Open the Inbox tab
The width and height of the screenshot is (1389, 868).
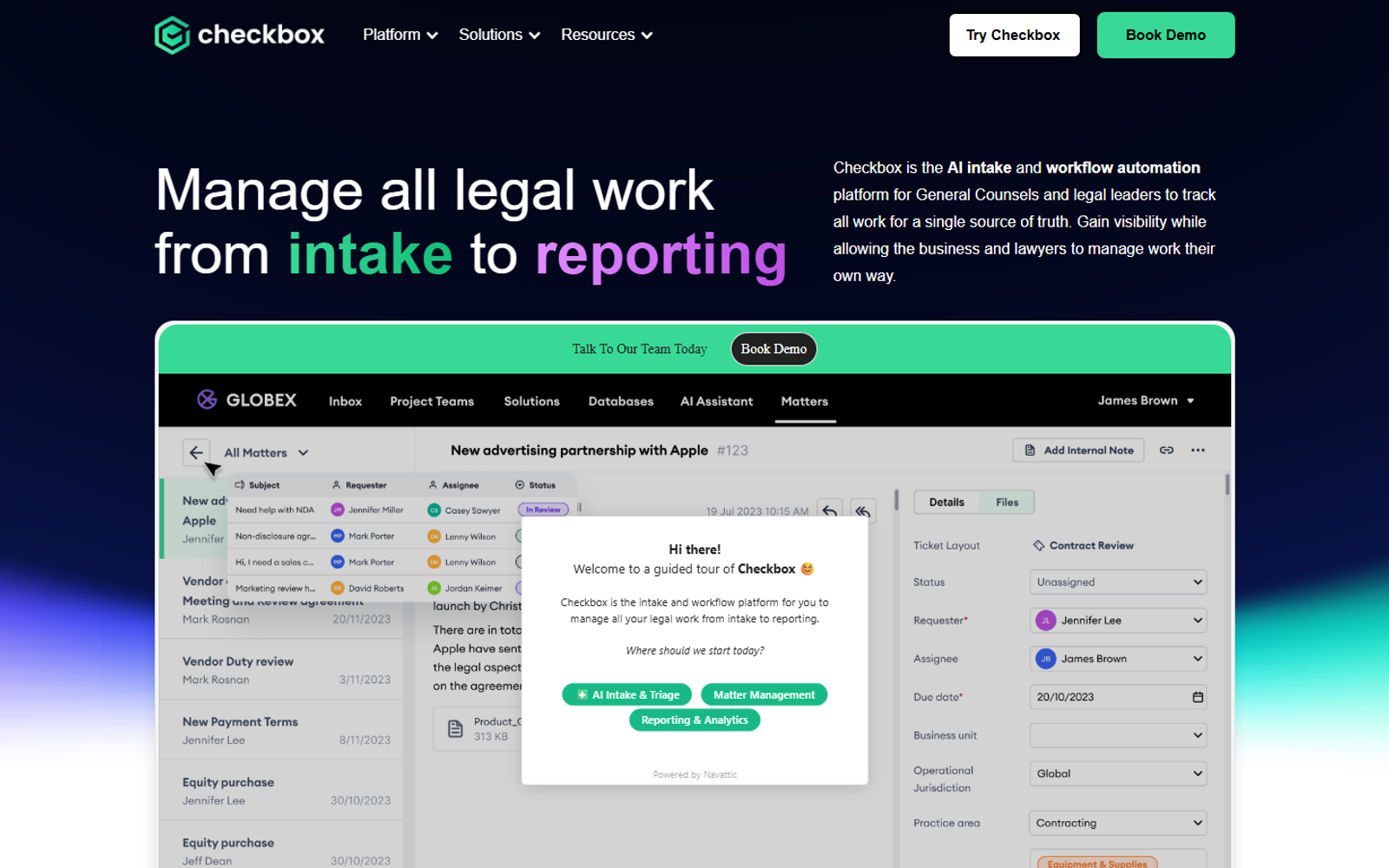pos(345,401)
